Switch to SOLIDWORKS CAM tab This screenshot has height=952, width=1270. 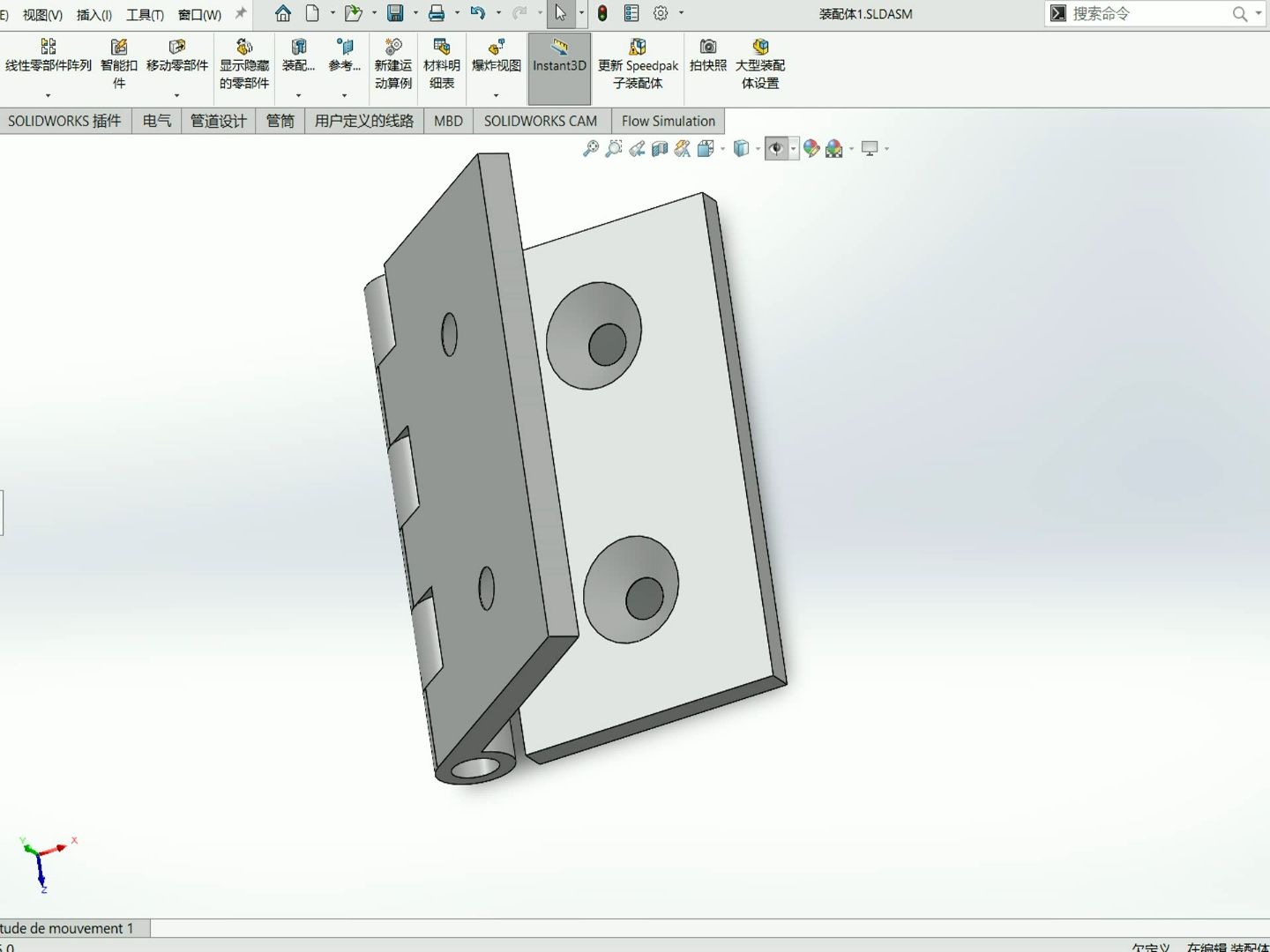point(541,121)
